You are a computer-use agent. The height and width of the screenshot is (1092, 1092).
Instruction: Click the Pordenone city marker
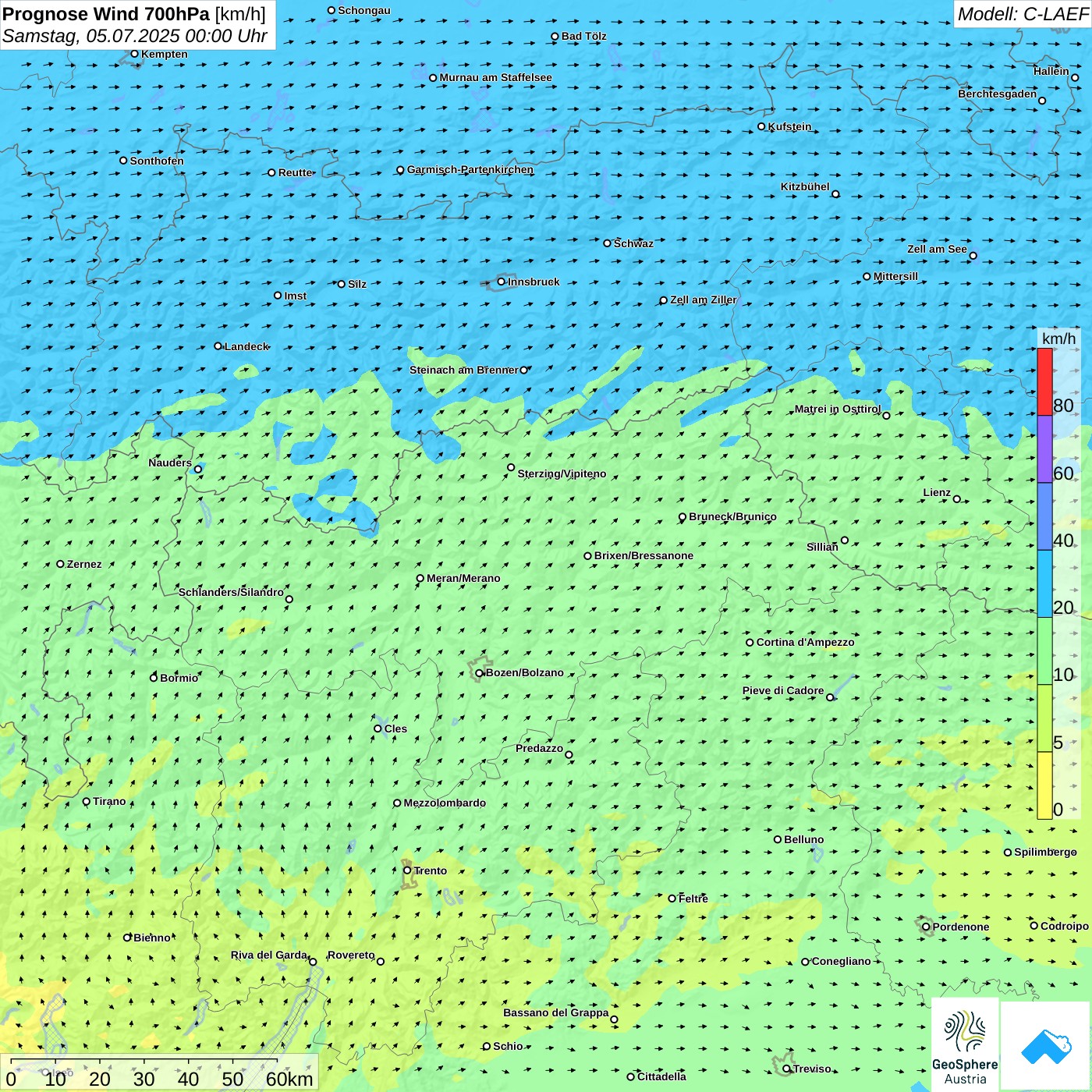[927, 927]
